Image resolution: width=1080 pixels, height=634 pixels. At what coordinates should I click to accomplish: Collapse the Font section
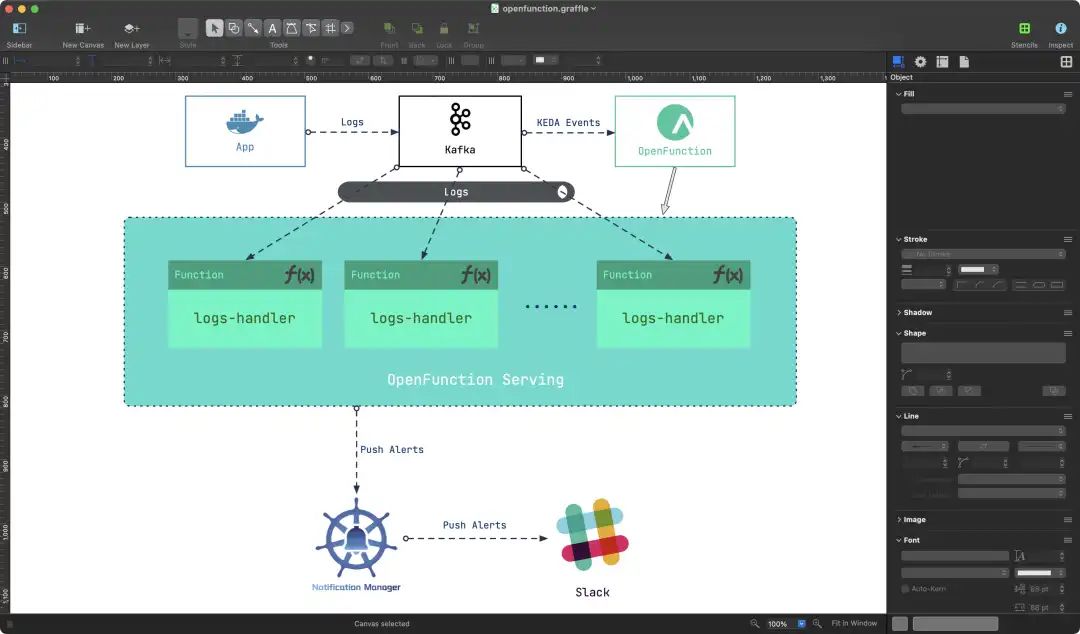898,540
